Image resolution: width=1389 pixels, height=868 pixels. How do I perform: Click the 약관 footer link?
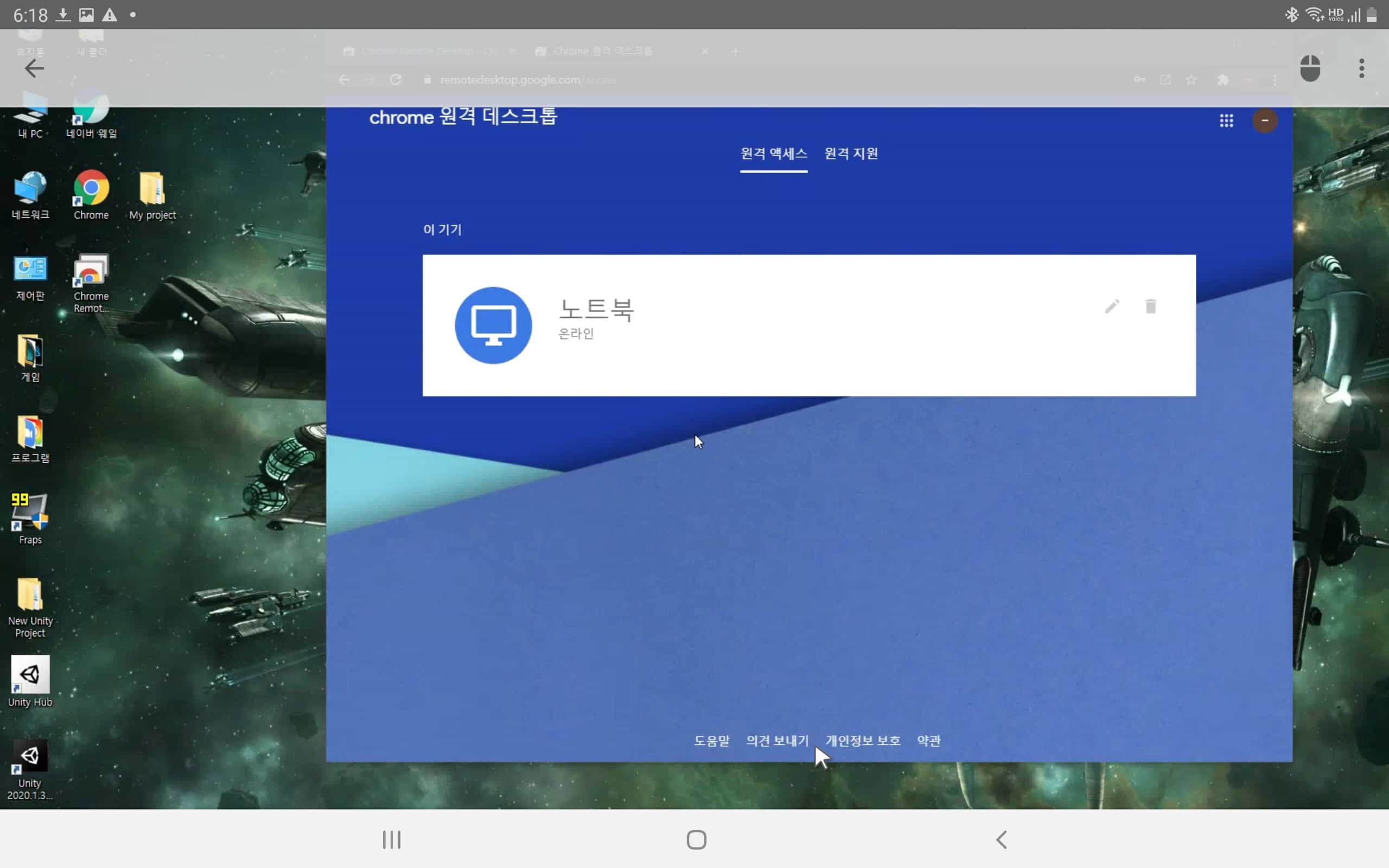(x=929, y=741)
